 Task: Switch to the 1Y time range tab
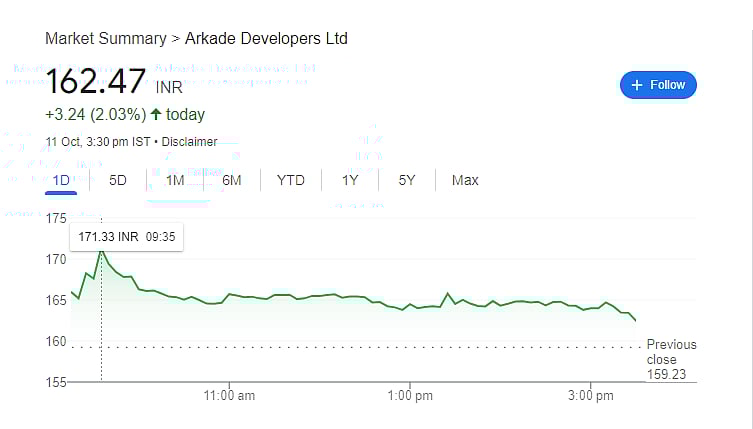point(350,180)
